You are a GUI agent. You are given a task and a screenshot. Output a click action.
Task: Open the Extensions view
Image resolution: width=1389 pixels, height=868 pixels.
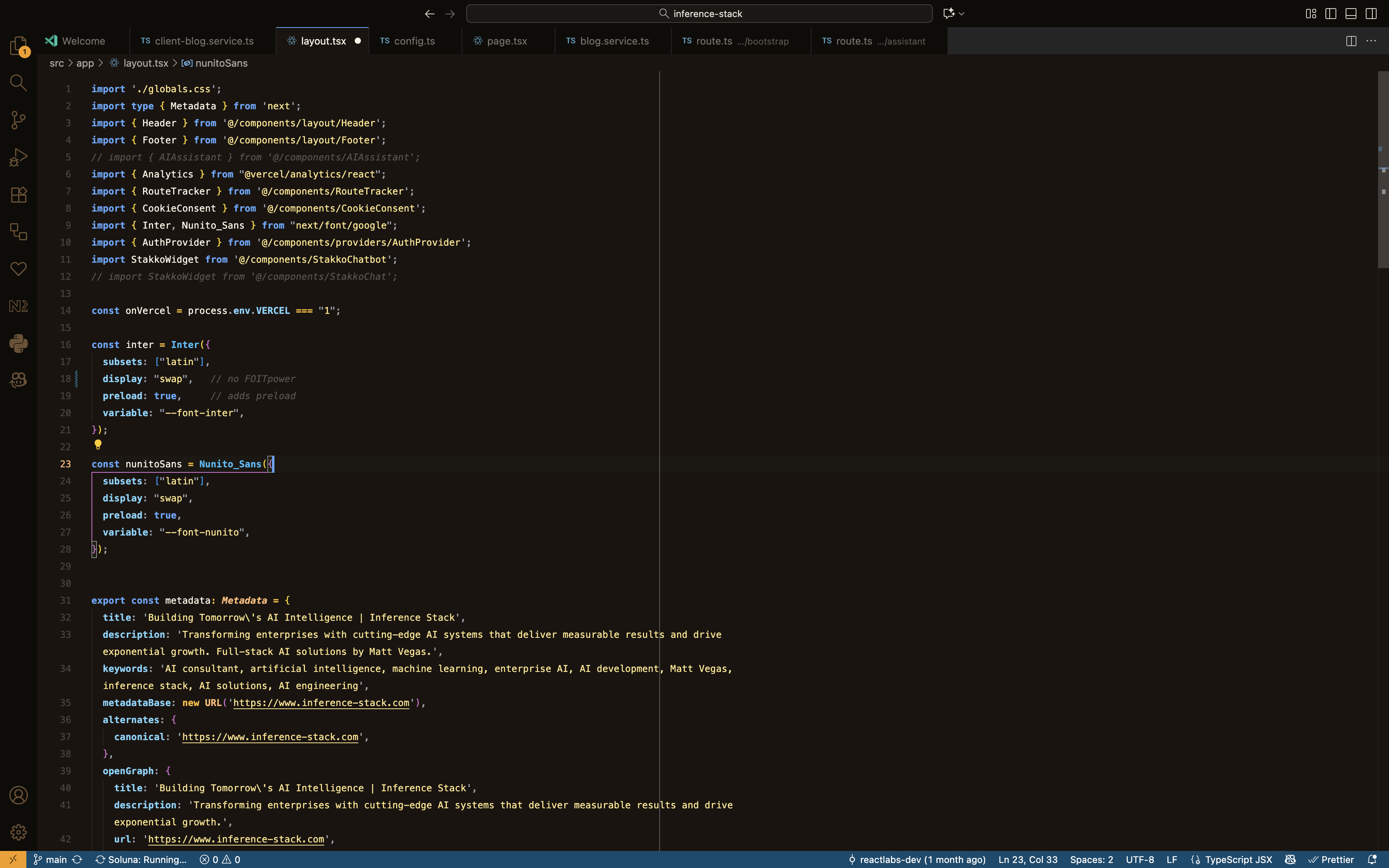18,195
